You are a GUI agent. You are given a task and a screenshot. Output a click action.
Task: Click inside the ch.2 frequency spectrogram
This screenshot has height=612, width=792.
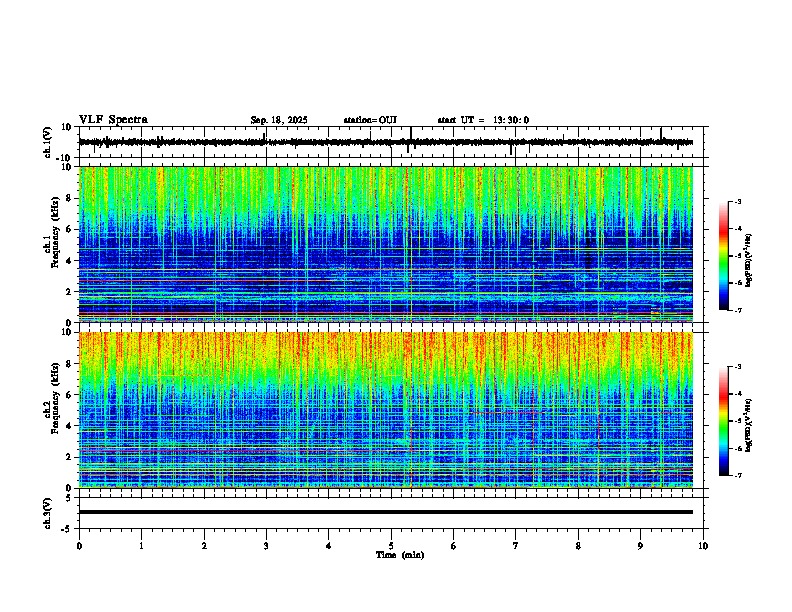pyautogui.click(x=386, y=410)
